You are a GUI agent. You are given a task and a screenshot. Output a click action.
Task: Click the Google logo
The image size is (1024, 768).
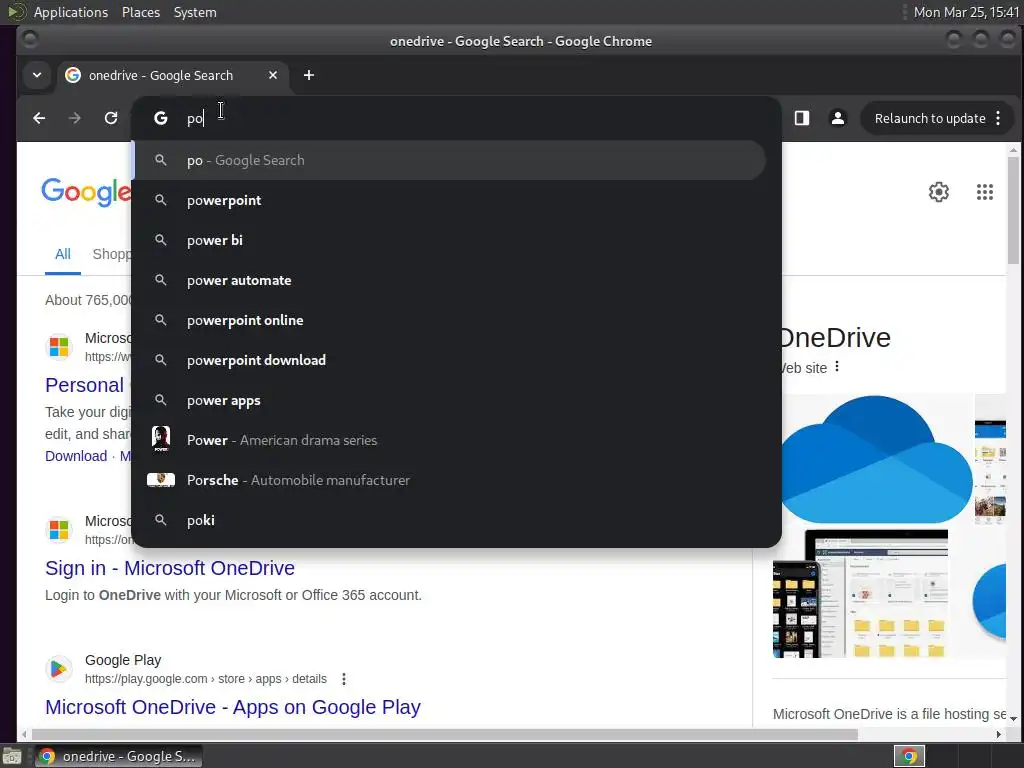point(86,191)
